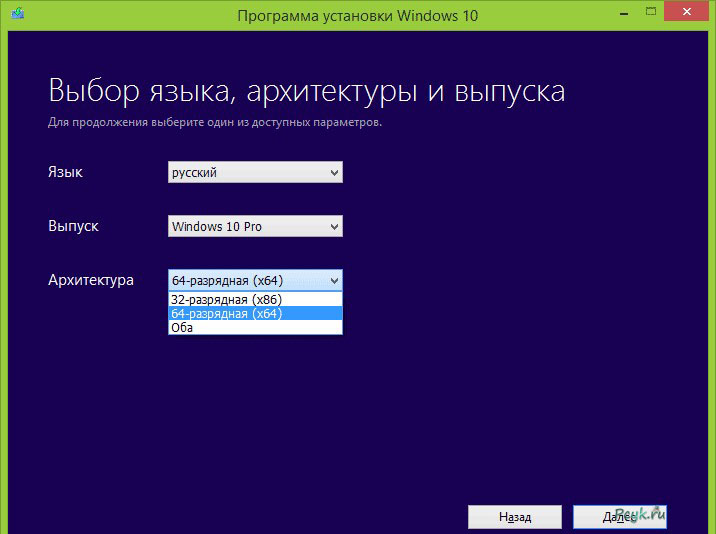This screenshot has width=716, height=534.
Task: Open the Язык dropdown showing русский
Action: click(x=255, y=172)
